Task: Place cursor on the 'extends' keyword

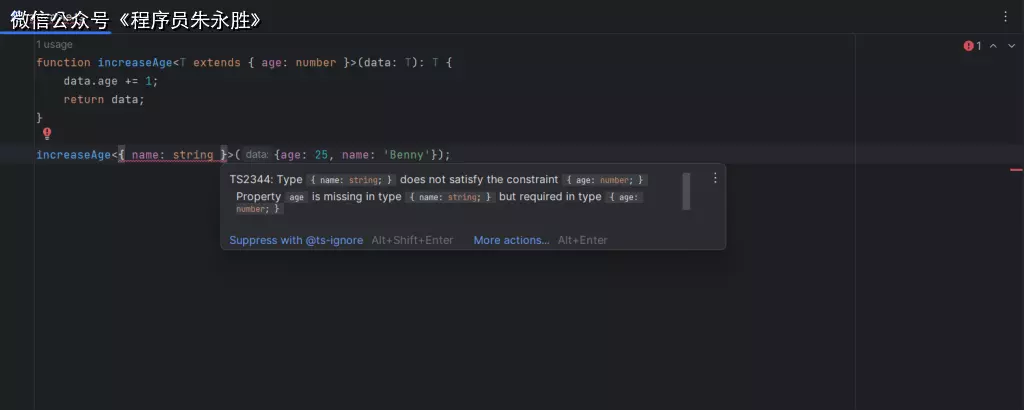Action: [x=216, y=62]
